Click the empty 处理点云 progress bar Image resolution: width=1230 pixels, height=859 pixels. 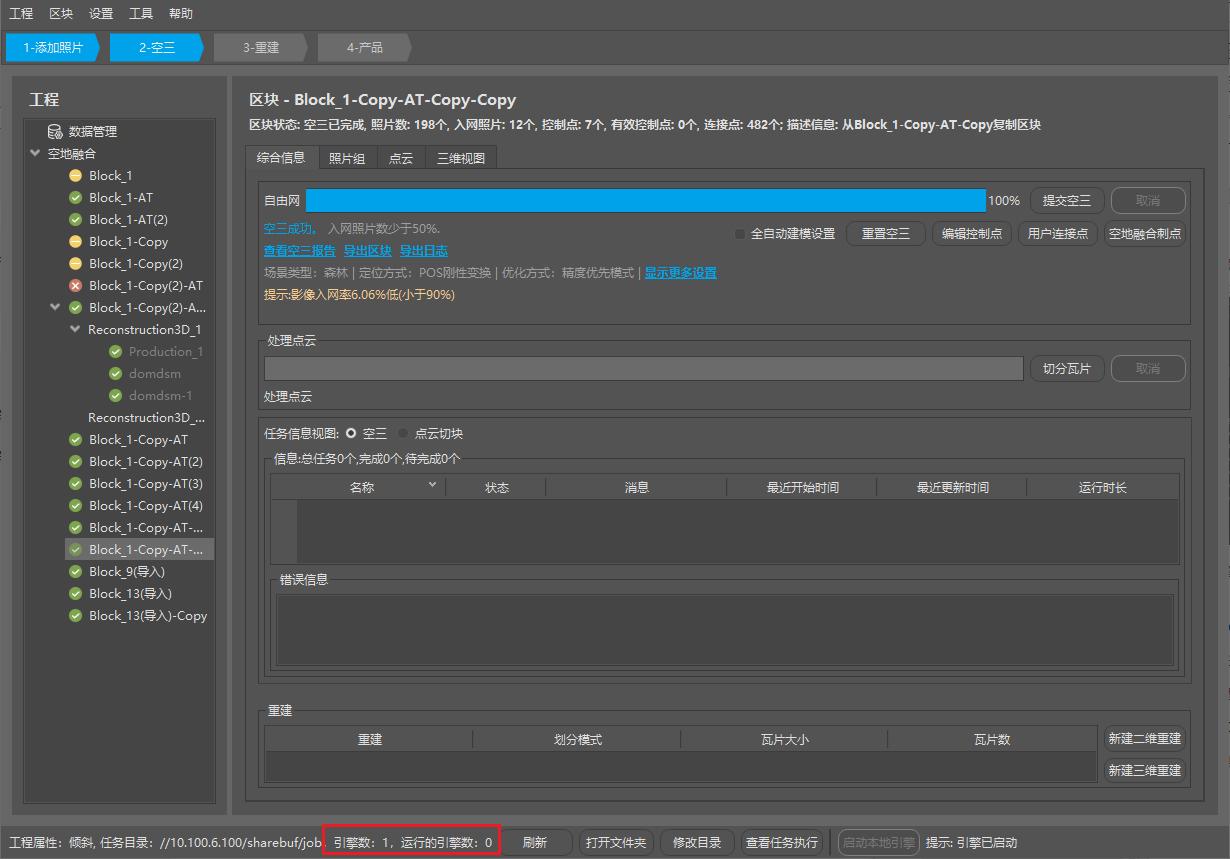pyautogui.click(x=644, y=369)
